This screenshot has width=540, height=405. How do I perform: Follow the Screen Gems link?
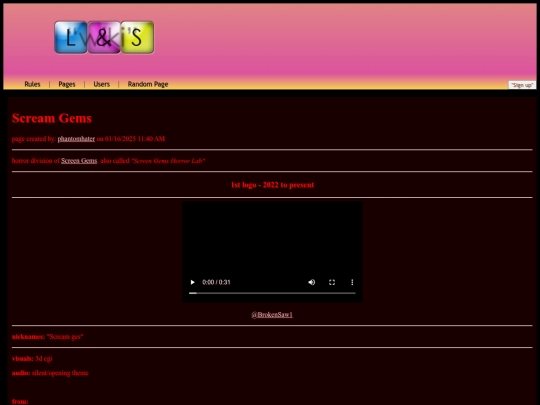click(79, 161)
